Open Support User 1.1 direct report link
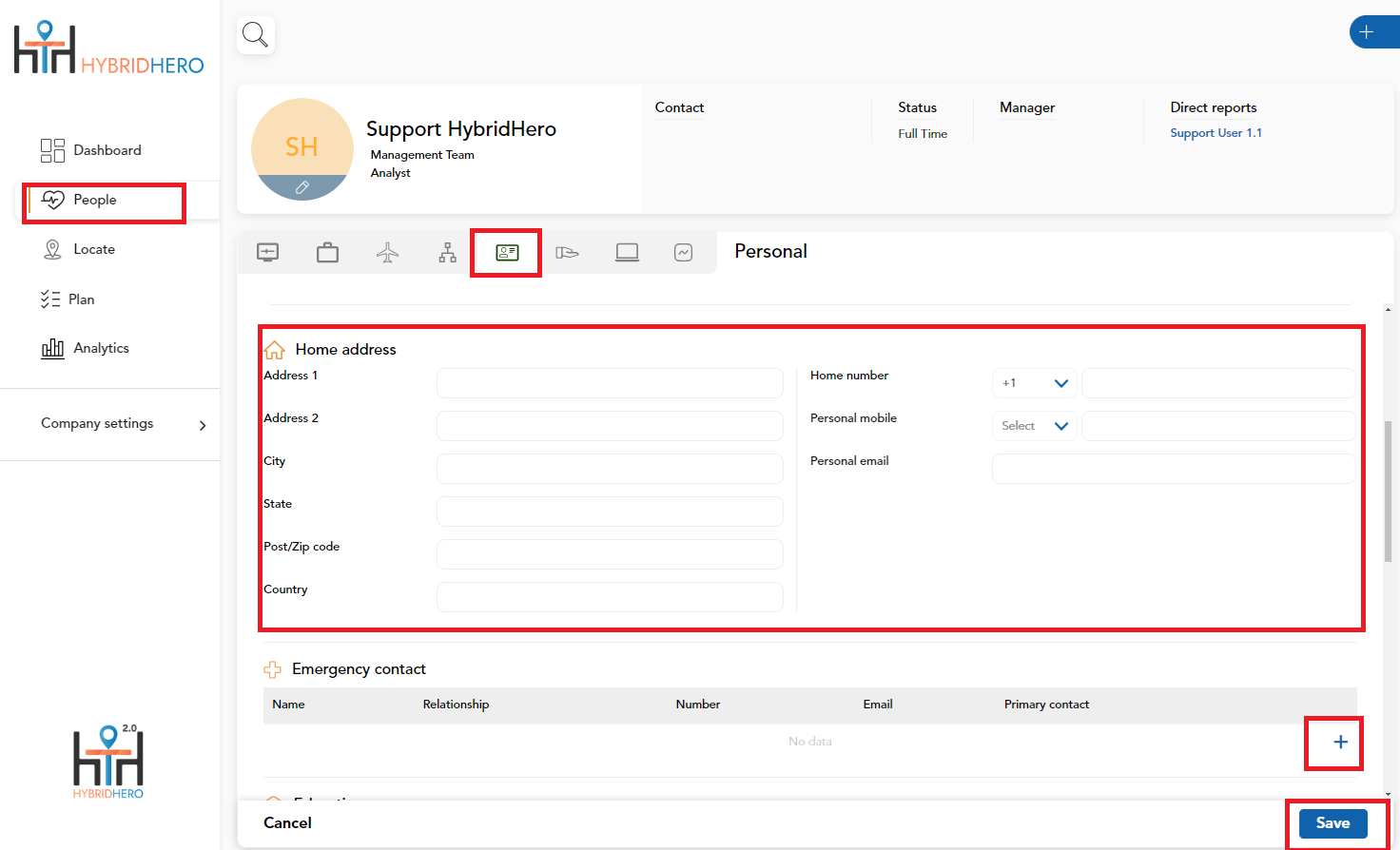The height and width of the screenshot is (850, 1400). [x=1215, y=133]
